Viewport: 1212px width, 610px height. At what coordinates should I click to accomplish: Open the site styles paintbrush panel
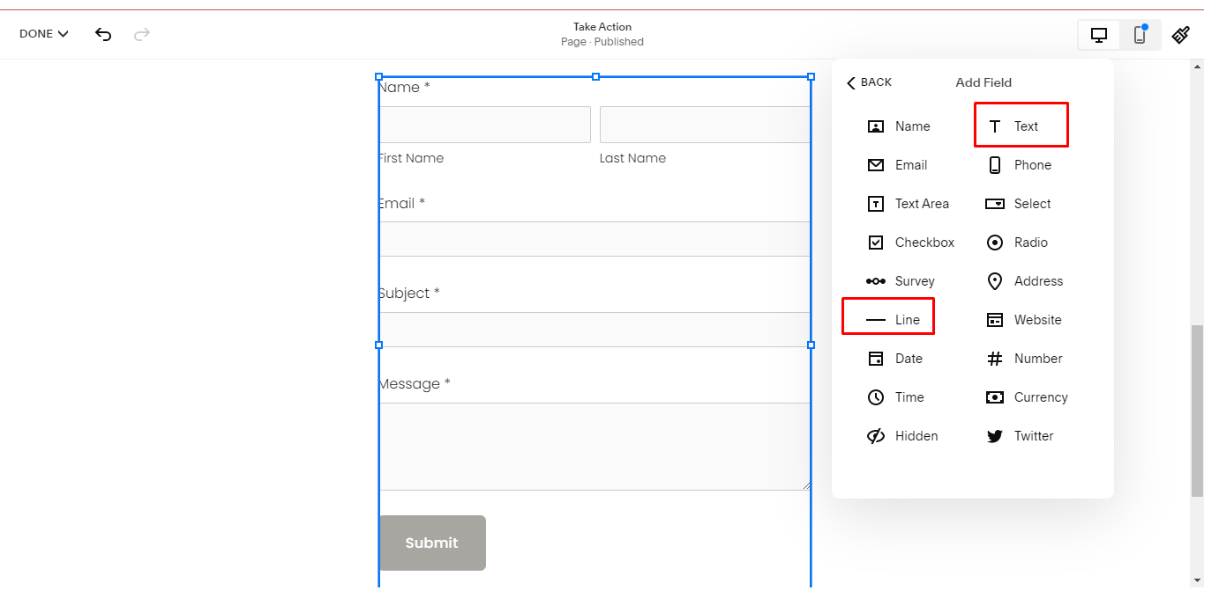click(1180, 33)
